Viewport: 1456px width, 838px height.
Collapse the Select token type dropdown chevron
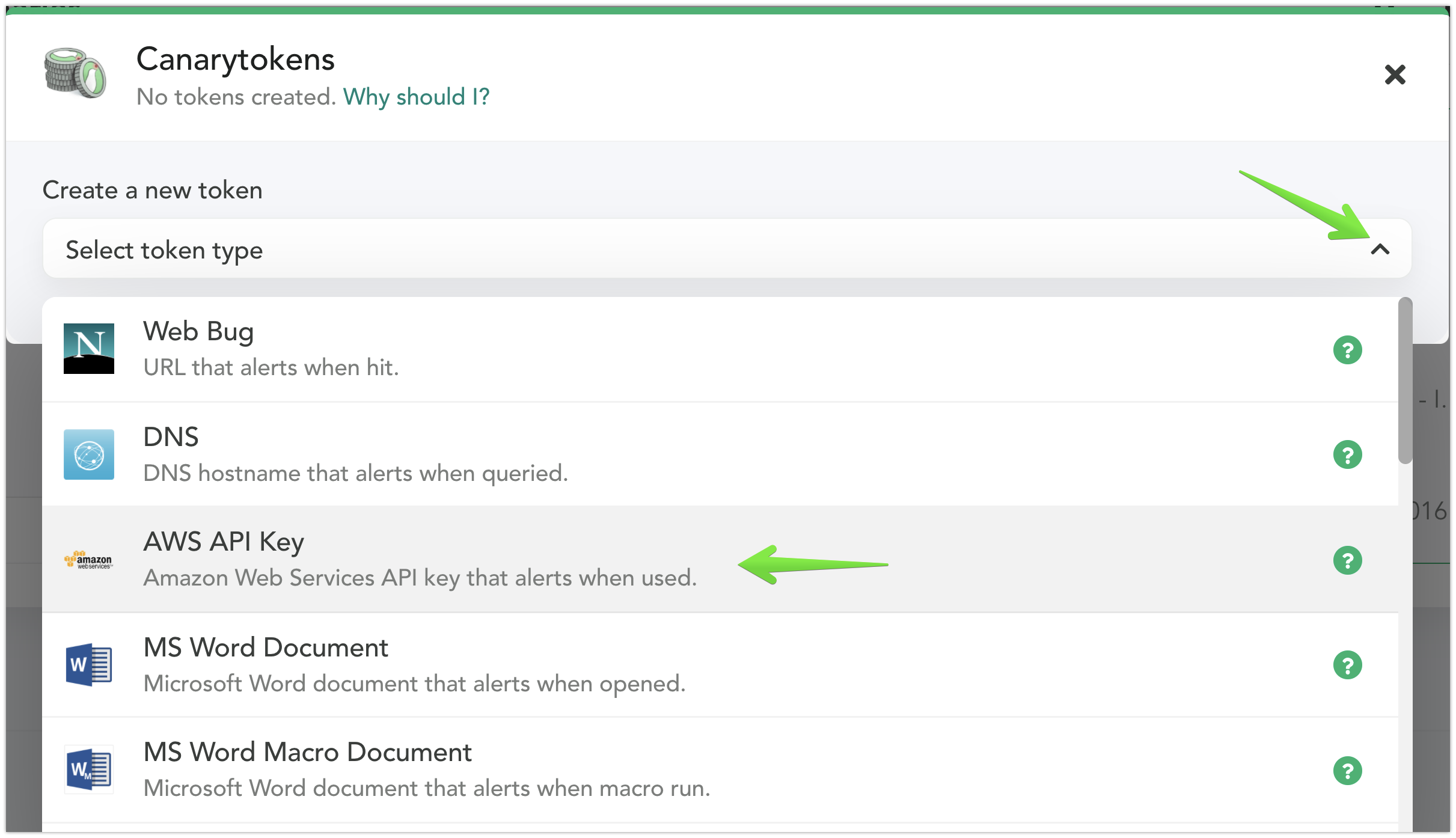click(x=1380, y=249)
